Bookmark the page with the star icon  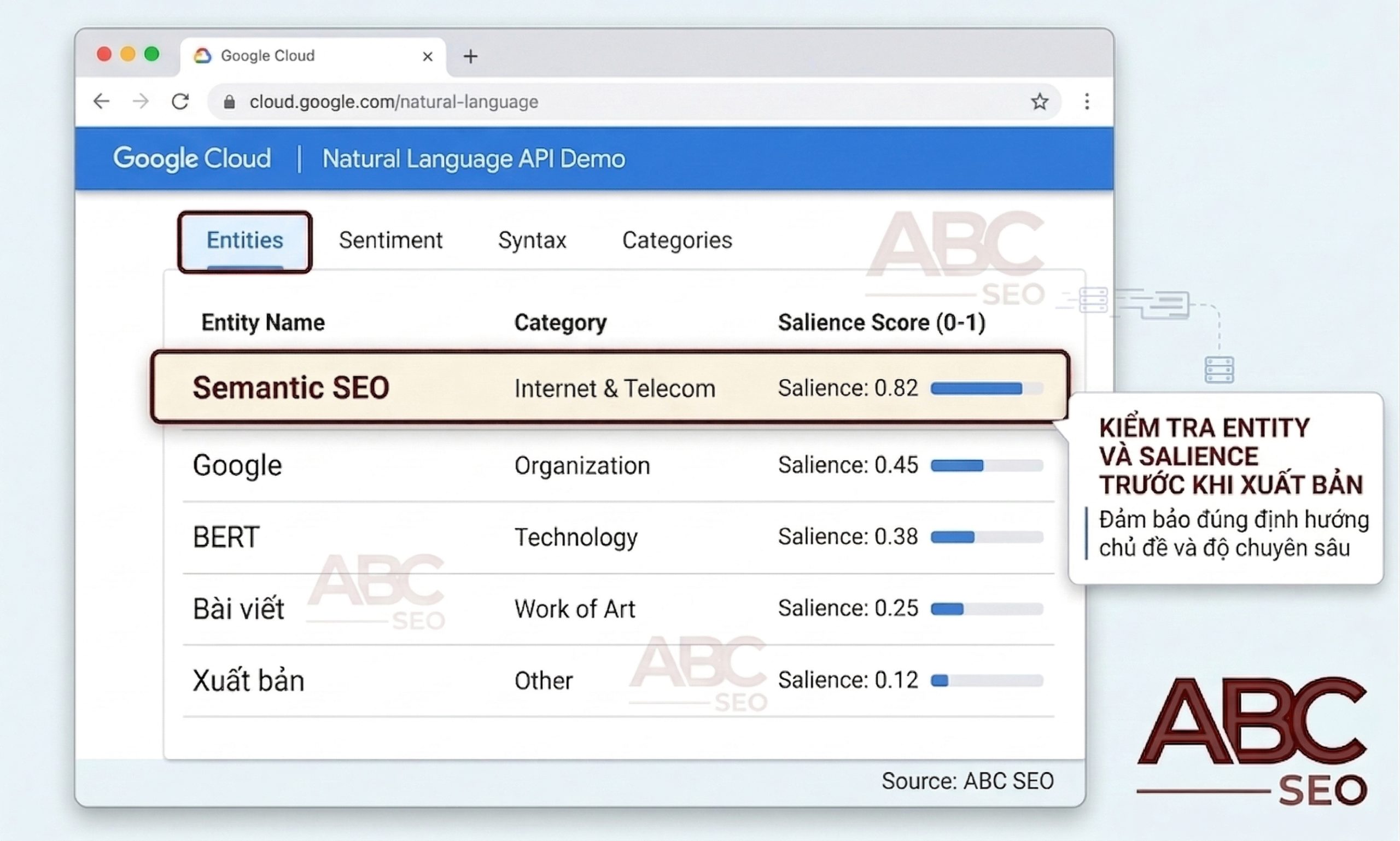pyautogui.click(x=1040, y=102)
